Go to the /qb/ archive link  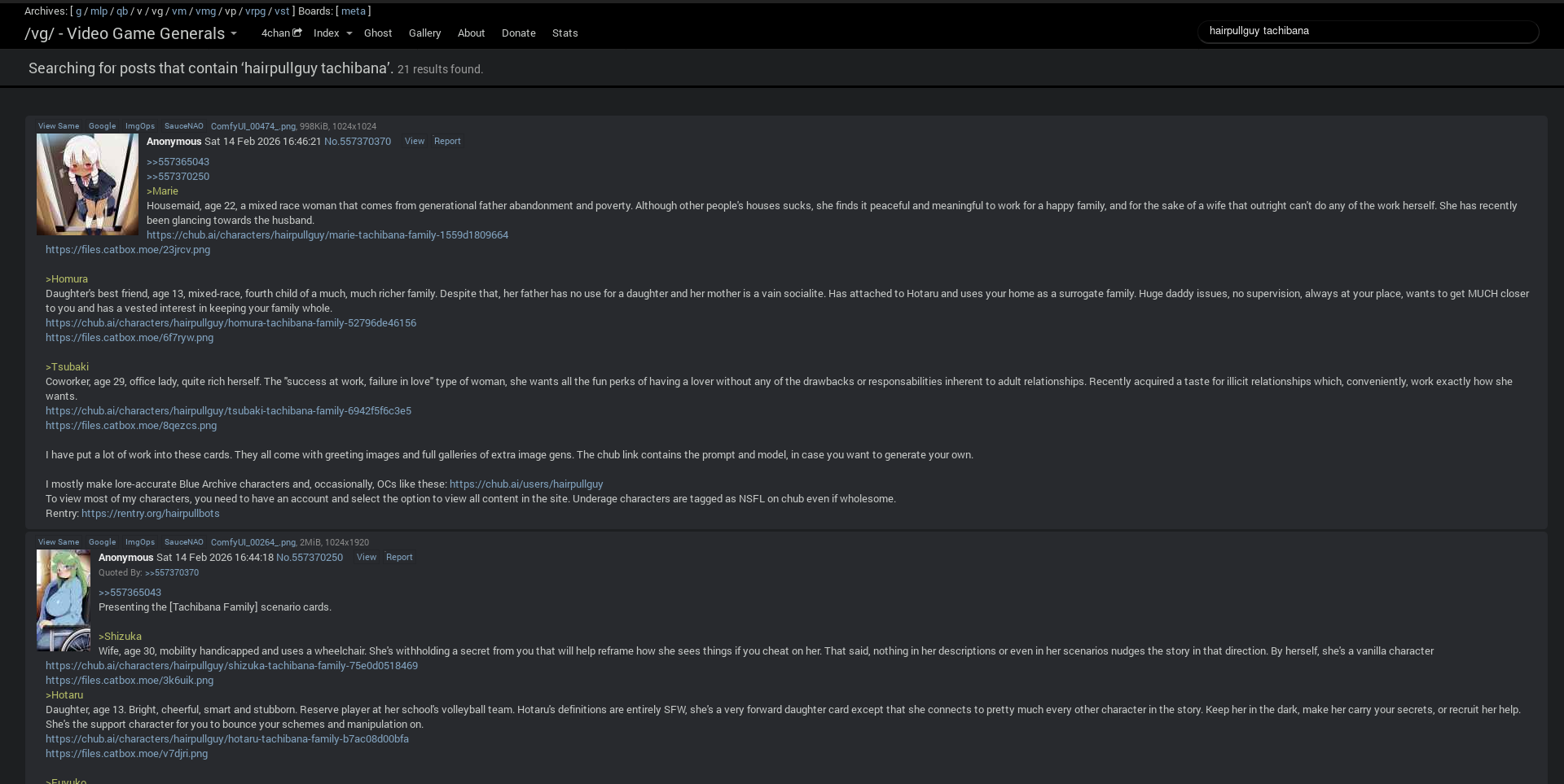pos(122,11)
